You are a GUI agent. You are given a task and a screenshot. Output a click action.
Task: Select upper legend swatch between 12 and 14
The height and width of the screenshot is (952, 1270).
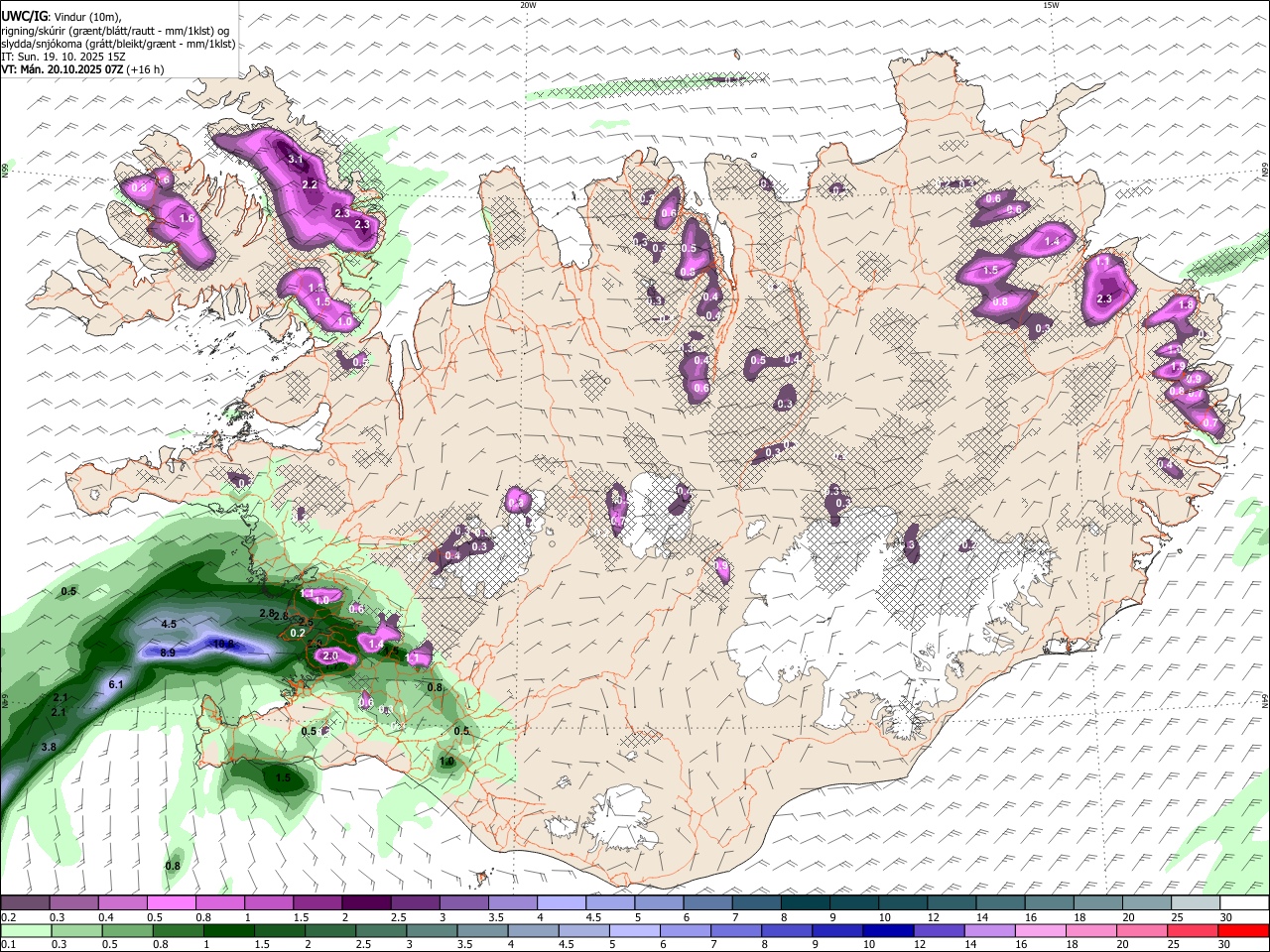[x=952, y=903]
